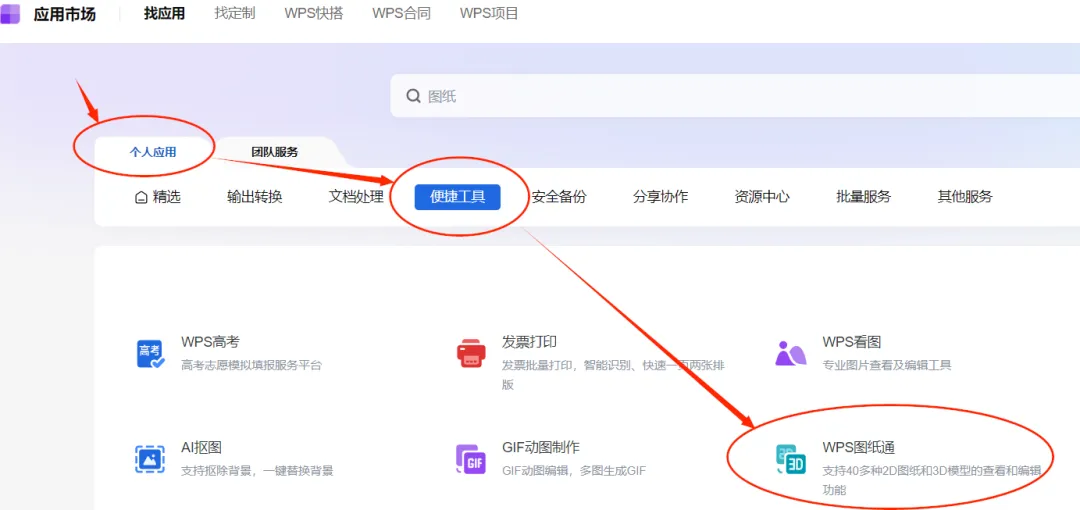
Task: Choose the 批量服务 category
Action: pos(864,197)
